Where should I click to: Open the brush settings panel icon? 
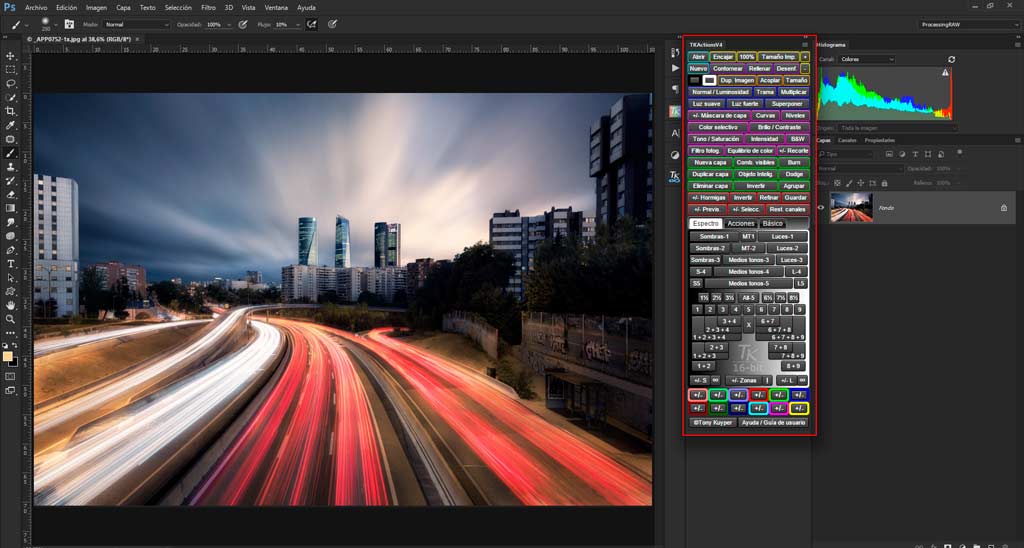tap(69, 24)
